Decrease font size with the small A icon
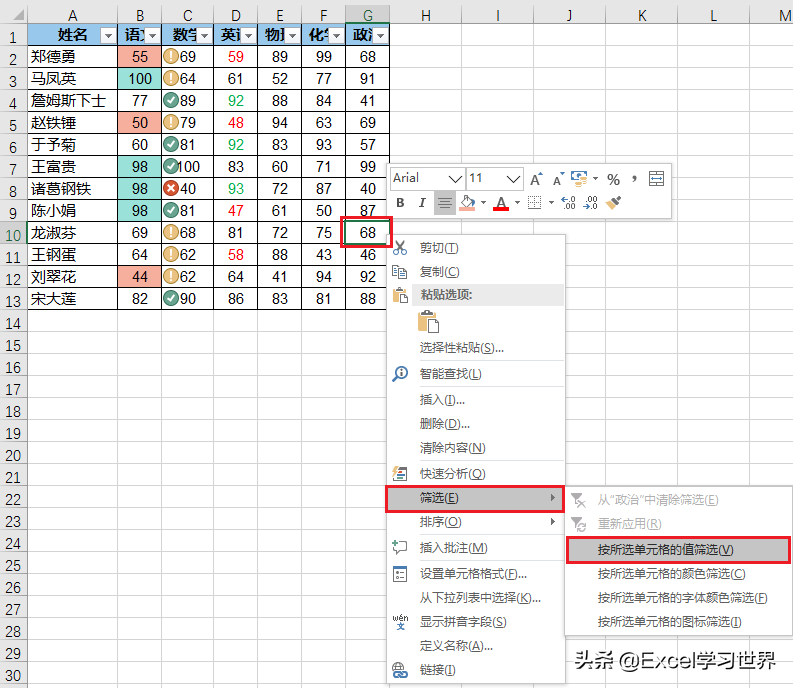 point(558,179)
